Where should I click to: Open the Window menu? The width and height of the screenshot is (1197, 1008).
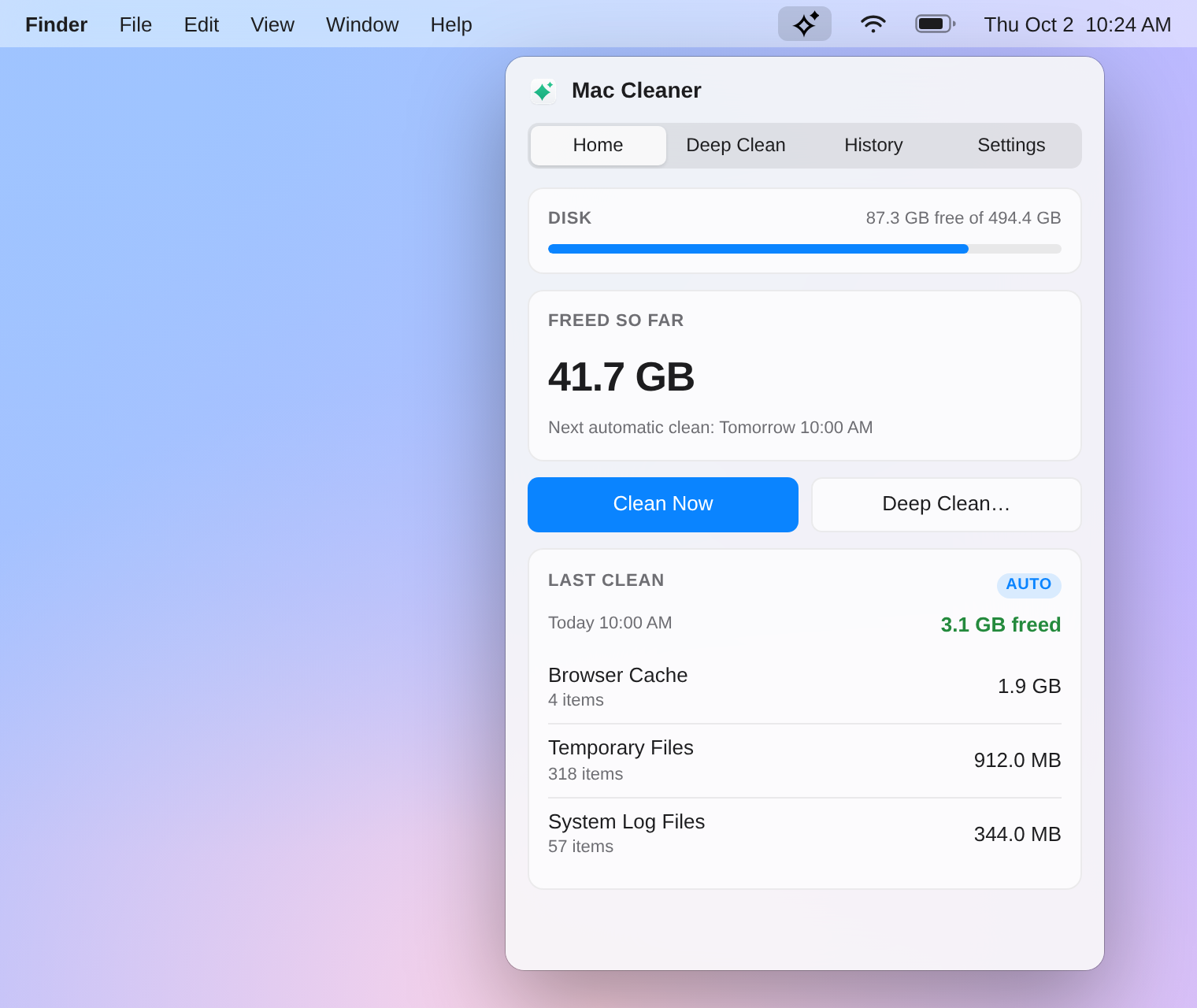click(362, 24)
